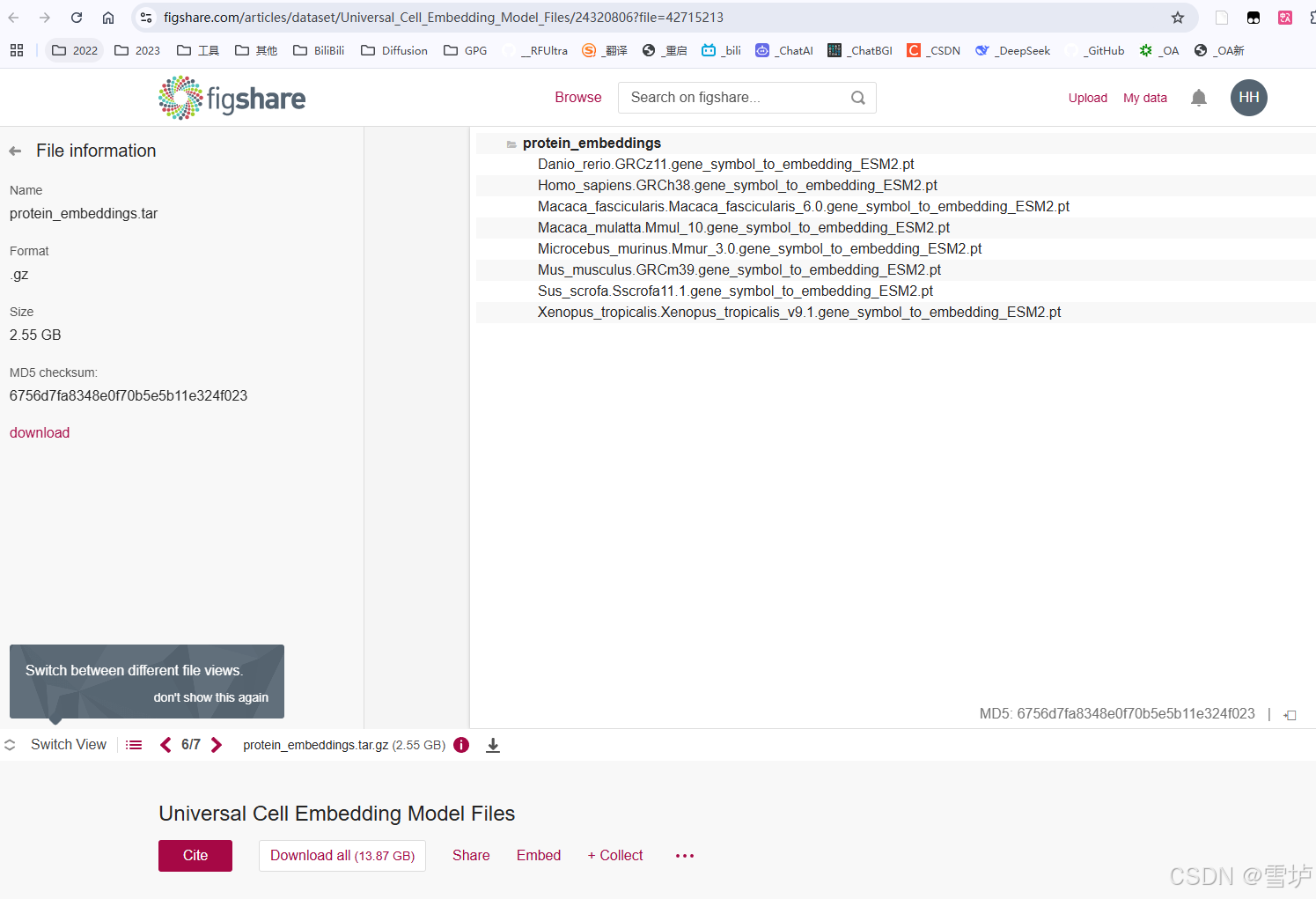
Task: Go back with the browser back arrow
Action: [x=14, y=18]
